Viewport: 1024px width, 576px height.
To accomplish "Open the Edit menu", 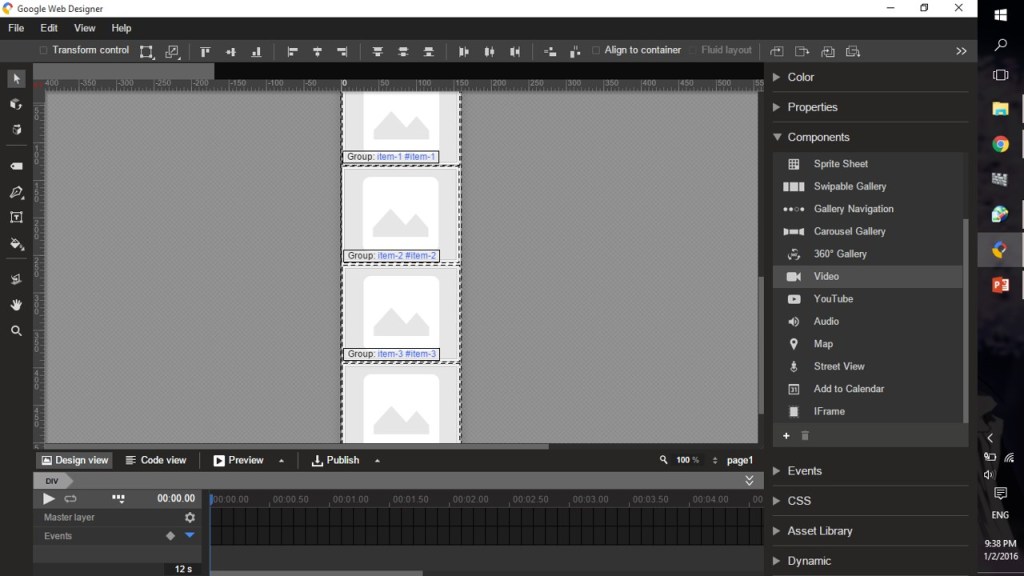I will coord(48,28).
